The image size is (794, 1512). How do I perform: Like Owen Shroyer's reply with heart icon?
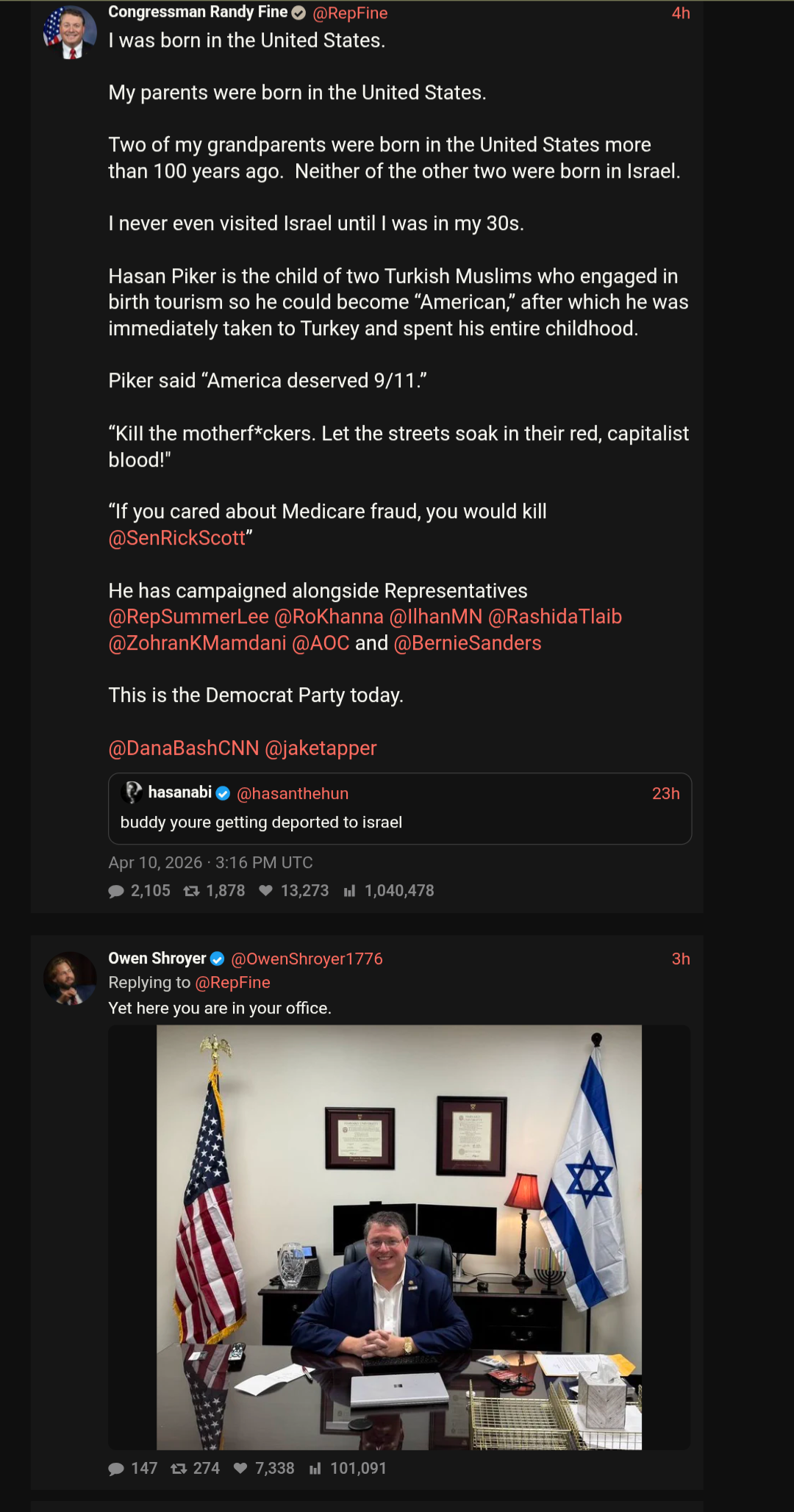(x=240, y=1469)
